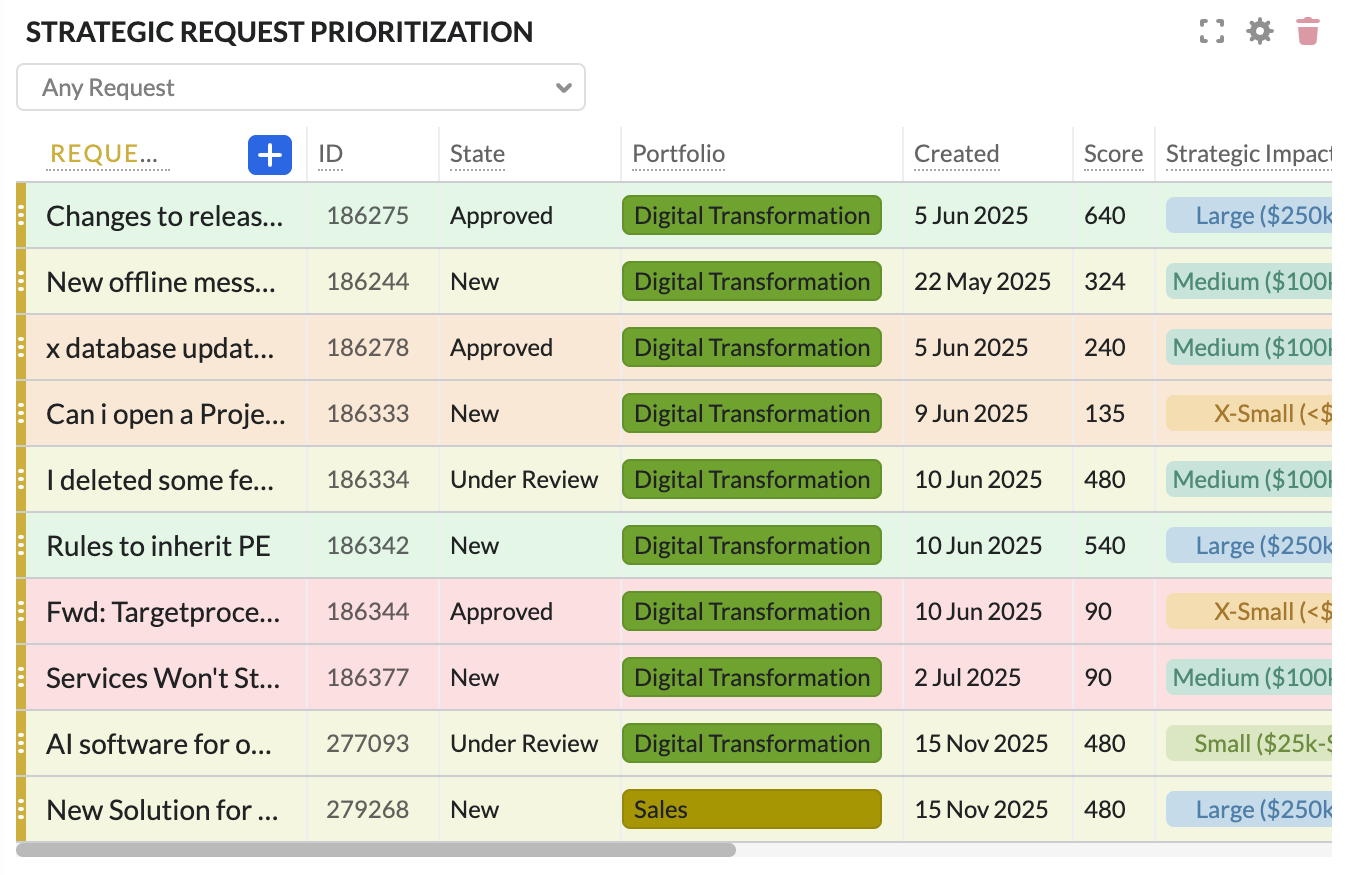Sort by the Score column header
This screenshot has width=1350, height=875.
coord(1112,154)
